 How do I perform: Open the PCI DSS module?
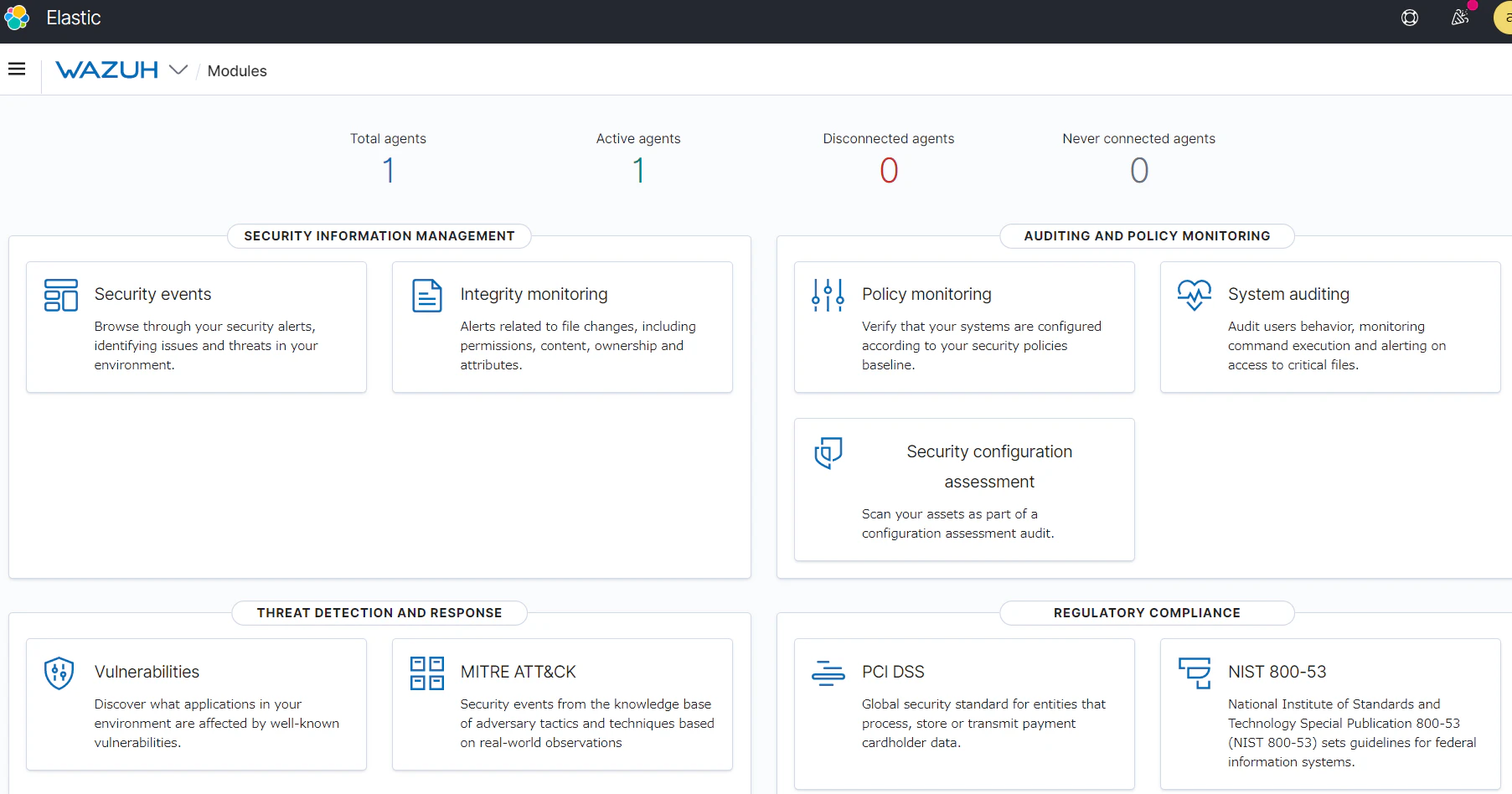coord(964,714)
